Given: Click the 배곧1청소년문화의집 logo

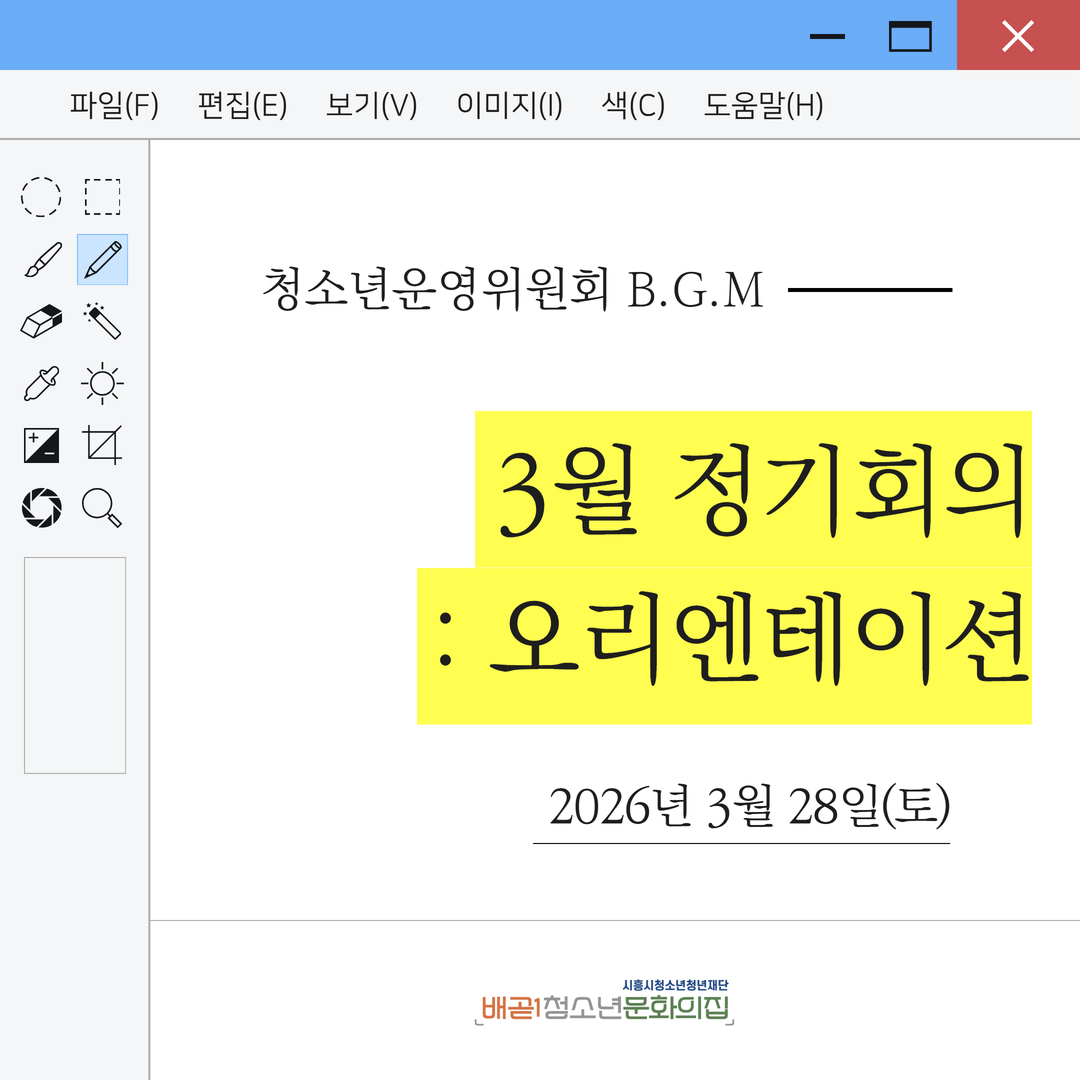Looking at the screenshot, I should [605, 1004].
